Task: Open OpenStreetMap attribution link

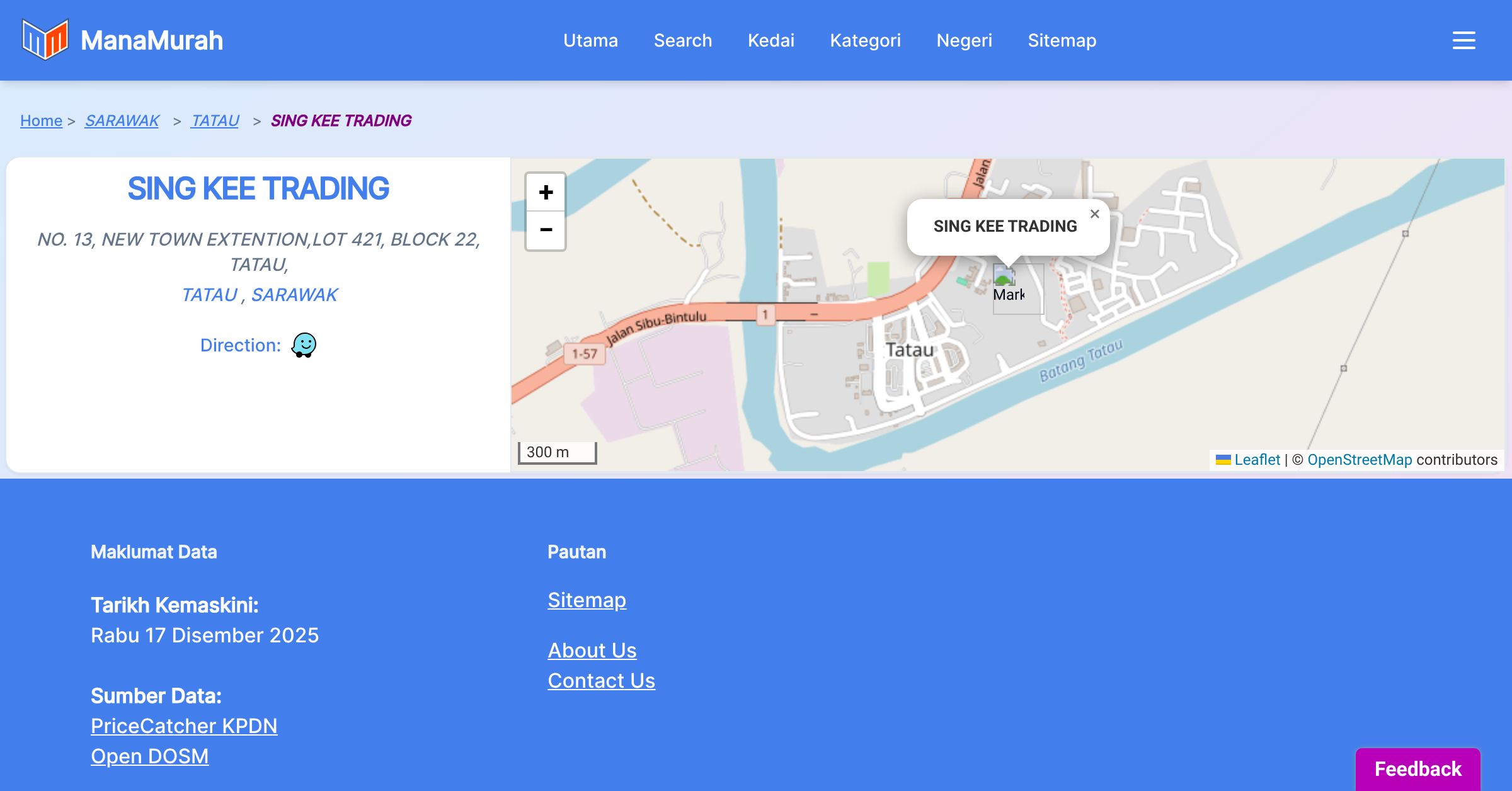Action: 1360,460
